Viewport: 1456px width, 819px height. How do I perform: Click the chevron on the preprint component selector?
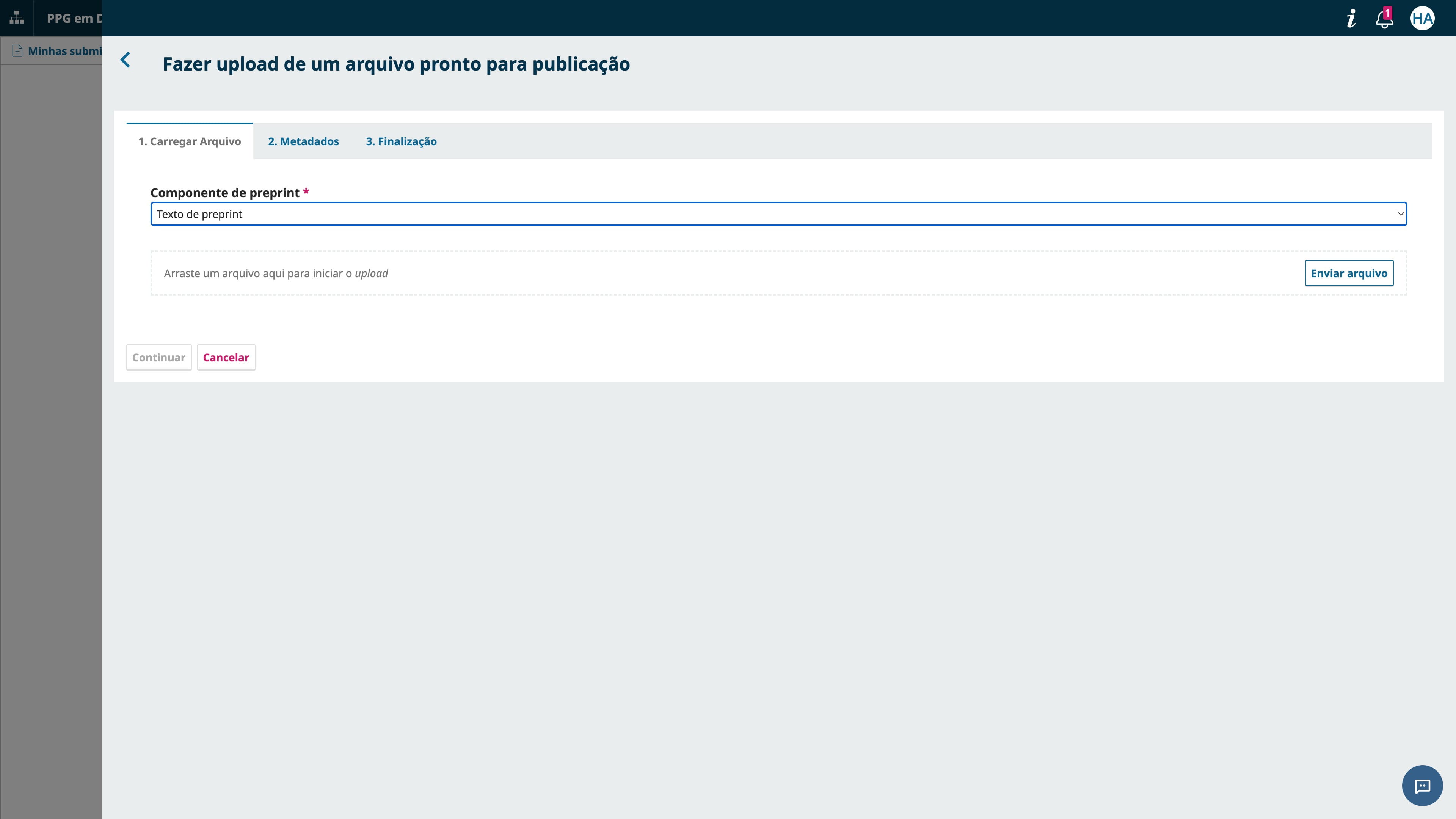coord(1400,213)
